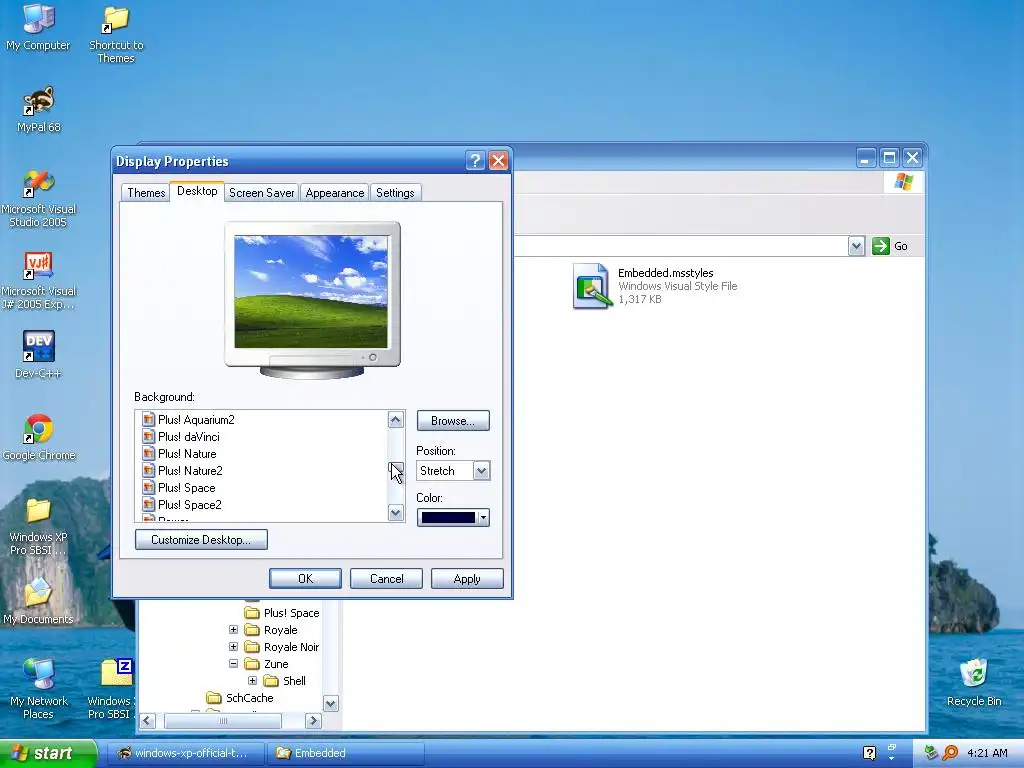Click taskbar tray help question mark icon
The image size is (1024, 768).
pyautogui.click(x=869, y=753)
